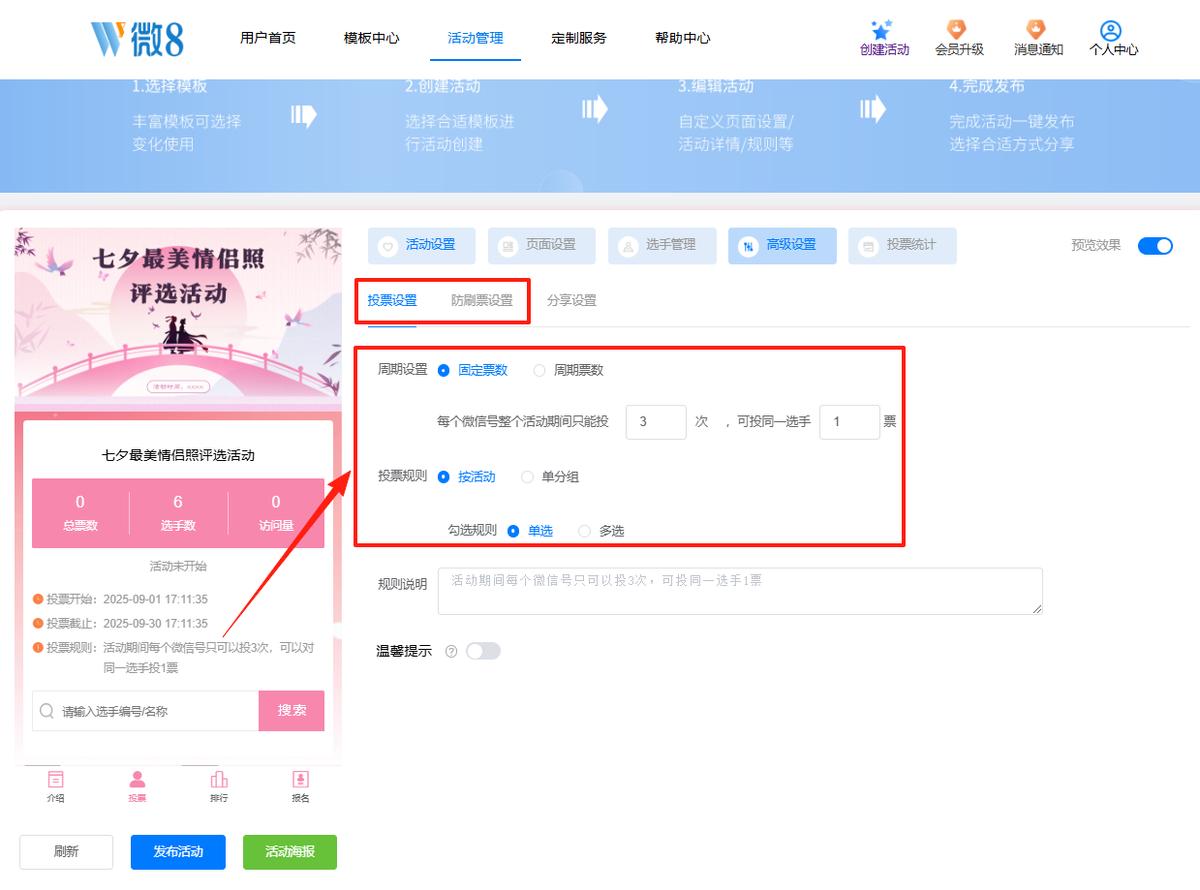Open 定制服务 in top navigation

pos(579,38)
